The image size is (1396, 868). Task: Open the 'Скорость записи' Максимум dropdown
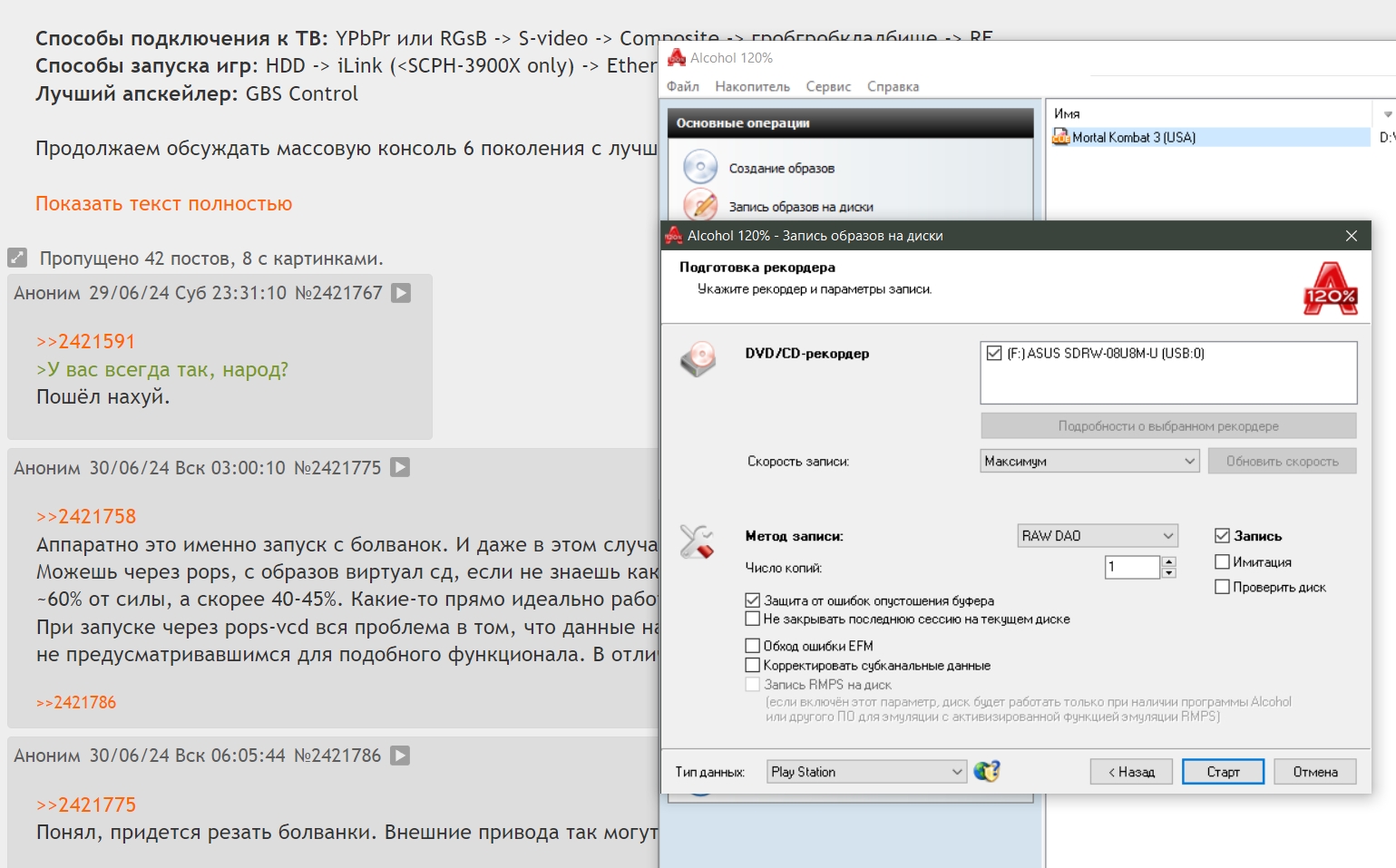pyautogui.click(x=1090, y=461)
